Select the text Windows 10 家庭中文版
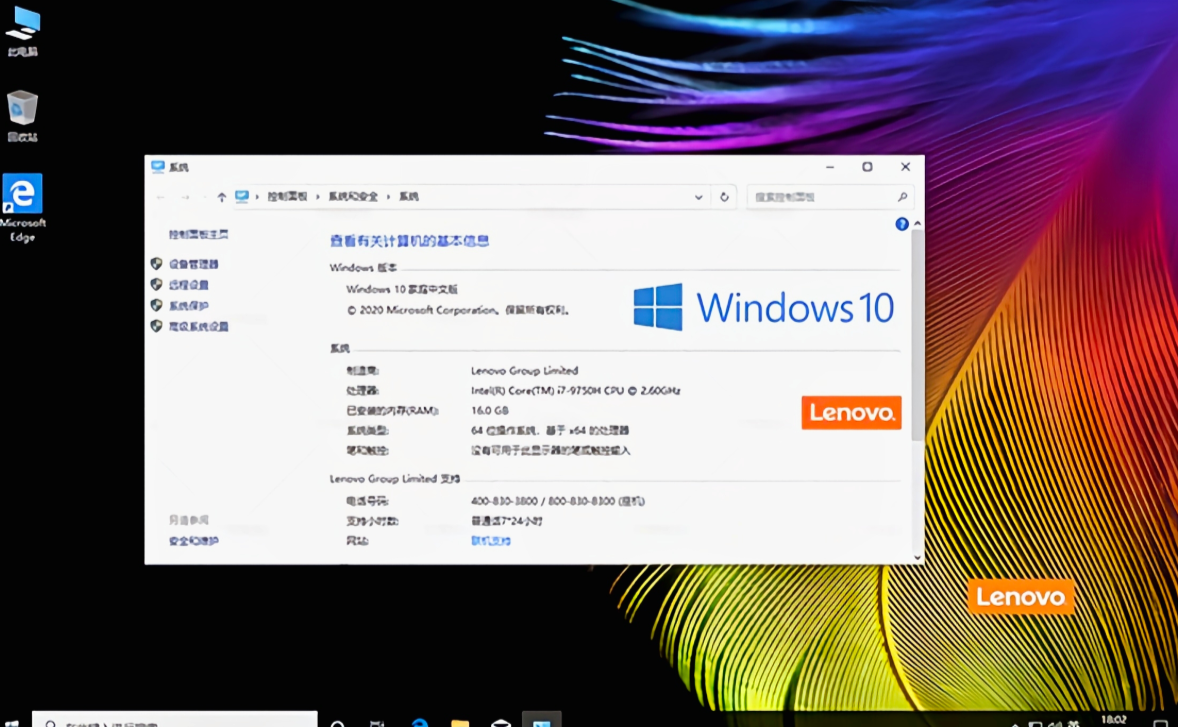 tap(402, 289)
